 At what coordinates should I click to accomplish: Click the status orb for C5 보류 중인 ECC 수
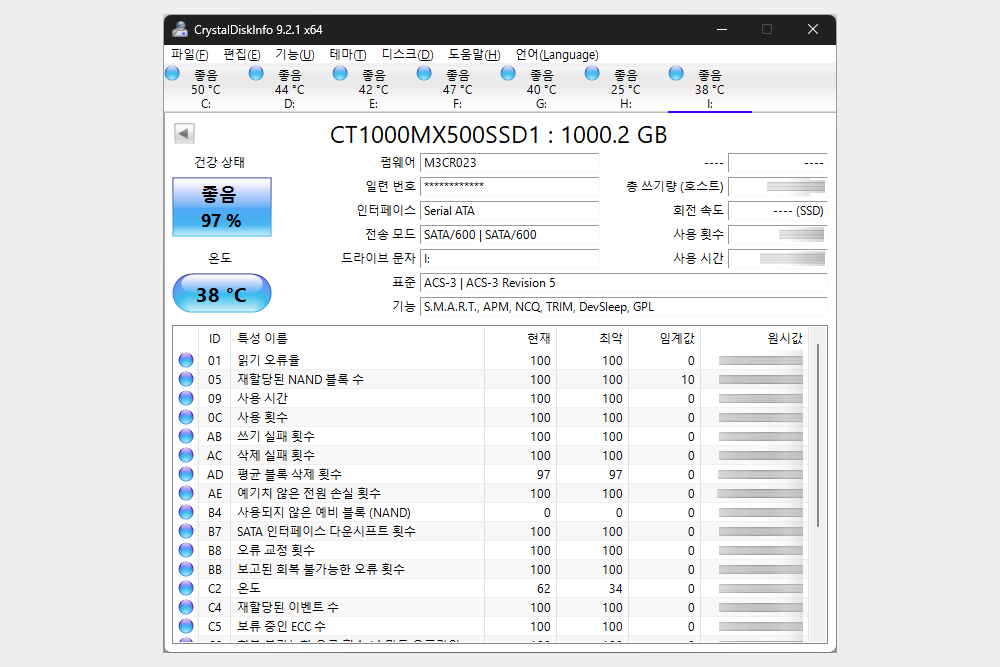point(186,626)
